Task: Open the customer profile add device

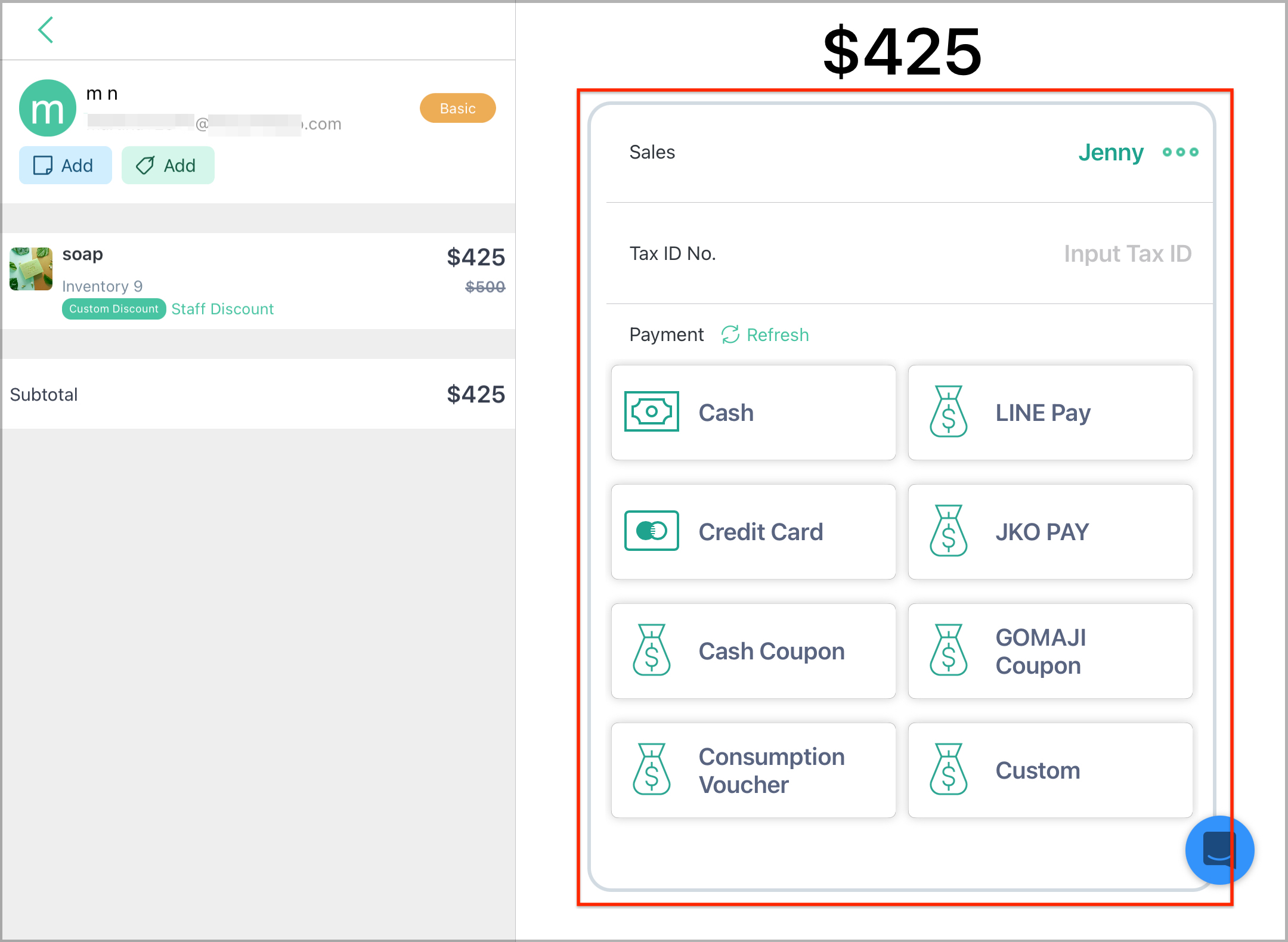Action: click(65, 164)
